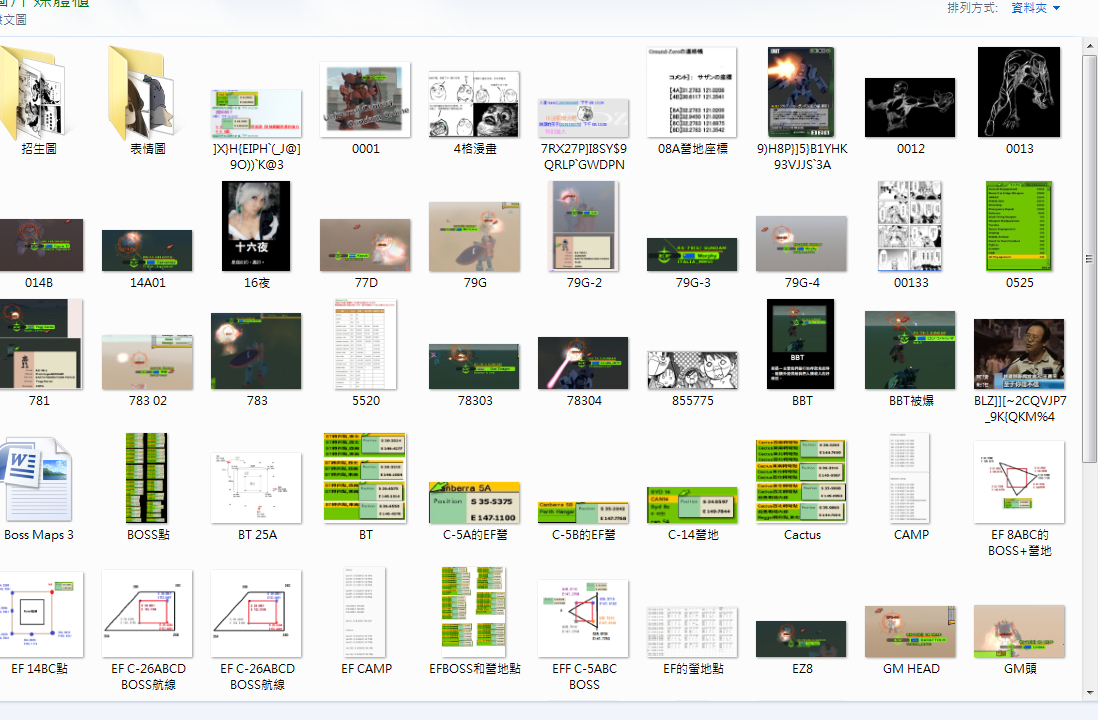The height and width of the screenshot is (720, 1098).
Task: Click the BLZ]][~2CQVJP7 _9K{QKM%64 file name
Action: 1019,409
